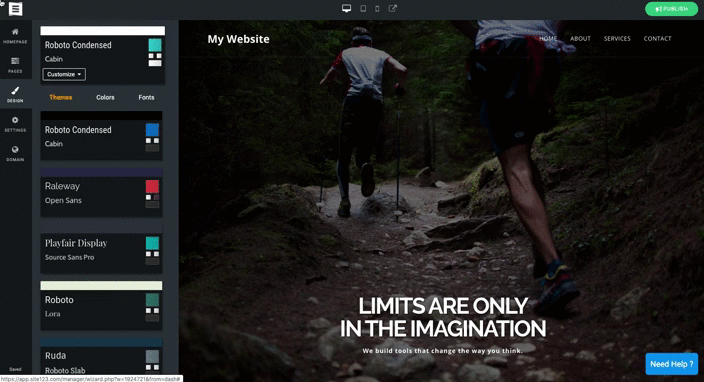Open the ABOUT nav link
Screen dimensions: 704x382
(x=580, y=39)
